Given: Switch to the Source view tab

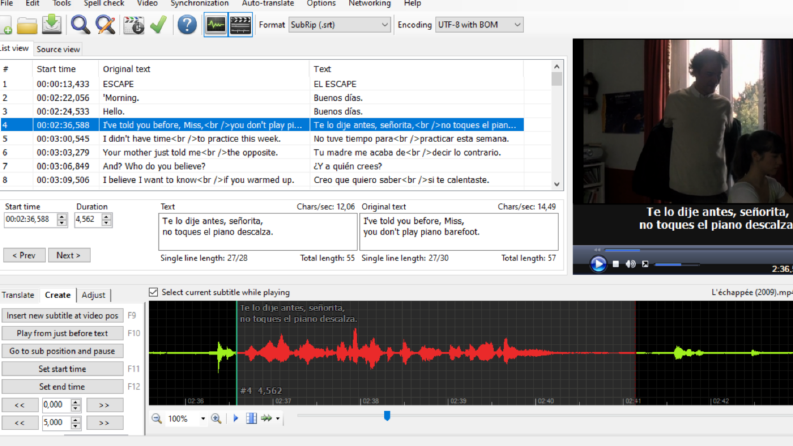Looking at the screenshot, I should (x=58, y=49).
